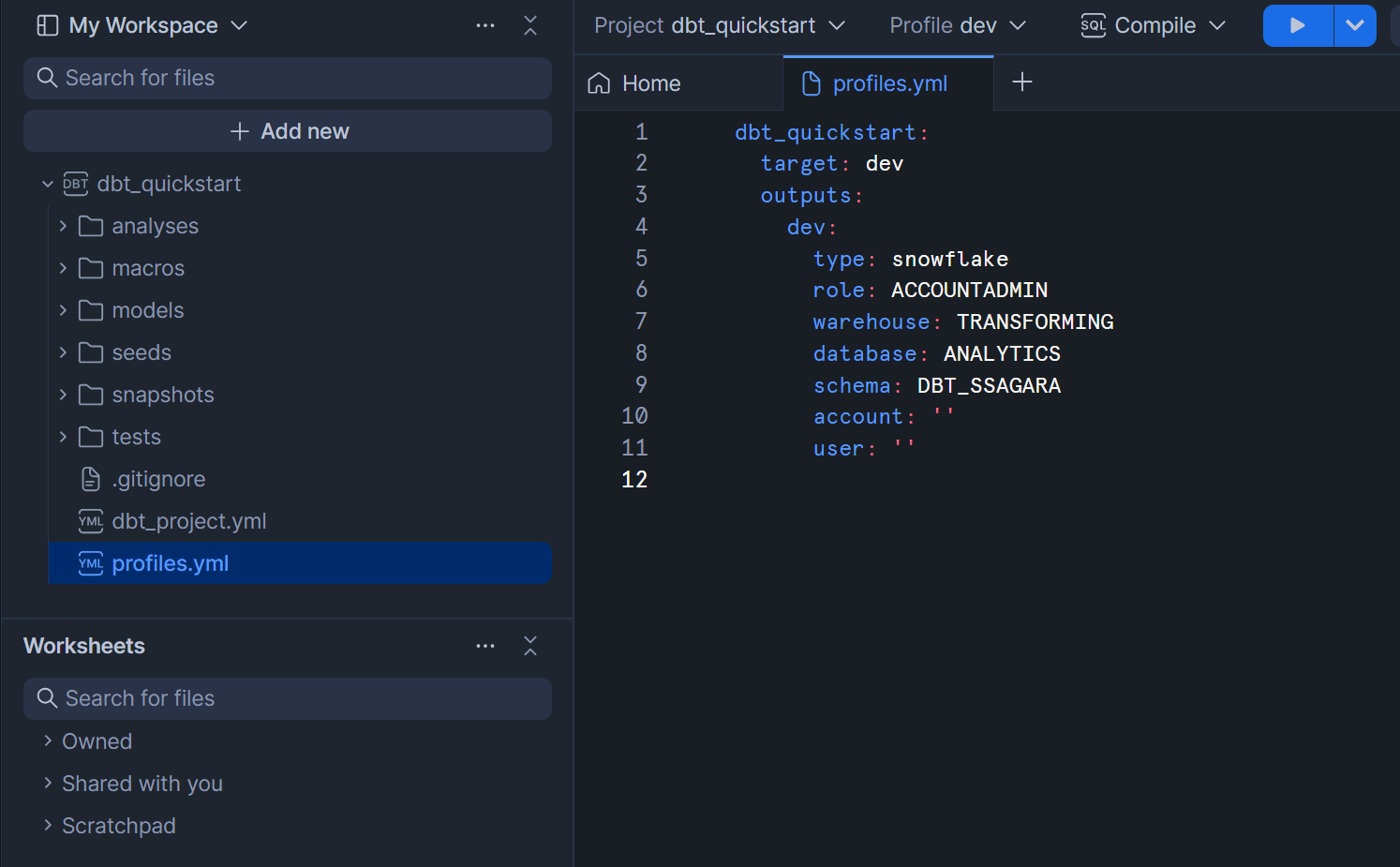
Task: Open dbt_project.yml in the tree
Action: [189, 521]
